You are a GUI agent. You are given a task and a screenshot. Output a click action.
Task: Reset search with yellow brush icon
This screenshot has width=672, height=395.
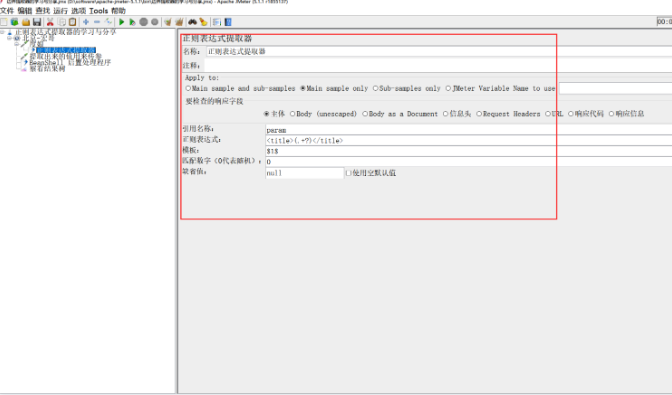(x=204, y=22)
